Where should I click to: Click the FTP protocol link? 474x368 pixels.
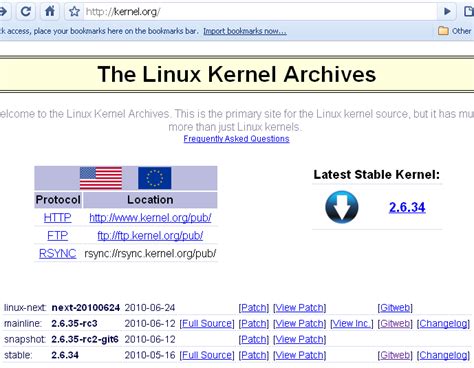[57, 236]
